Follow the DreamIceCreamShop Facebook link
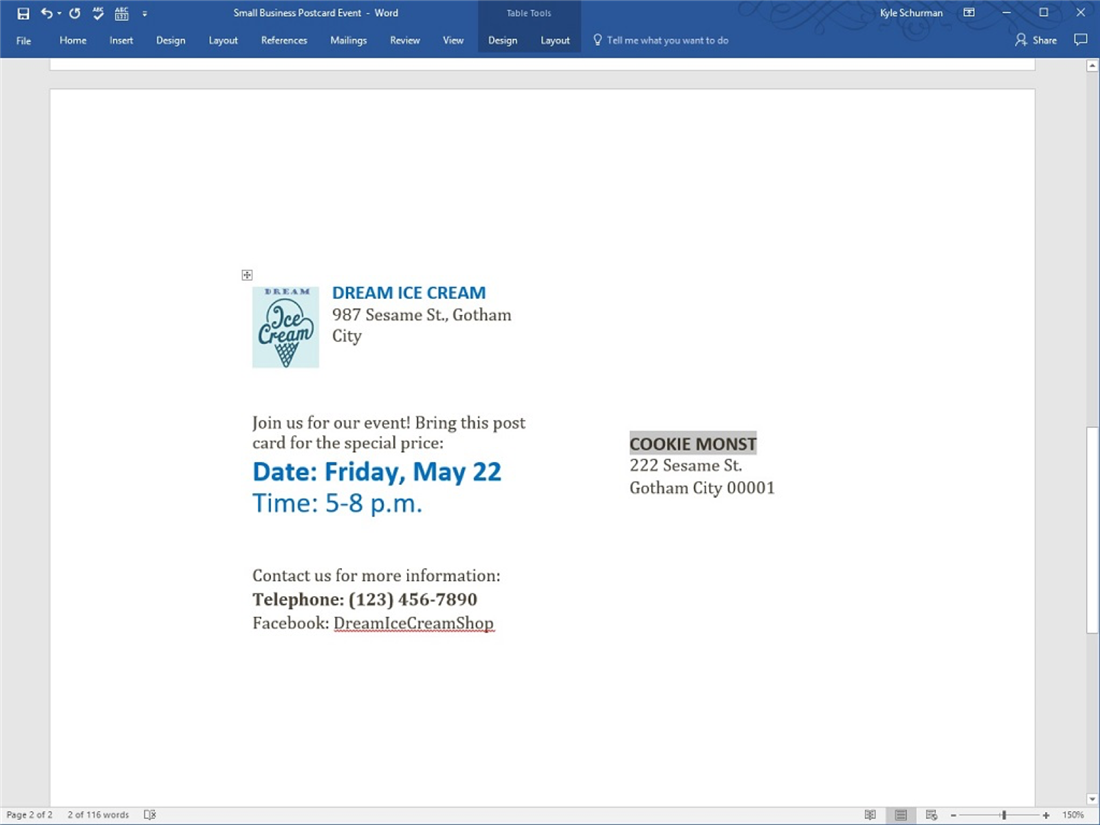 414,622
